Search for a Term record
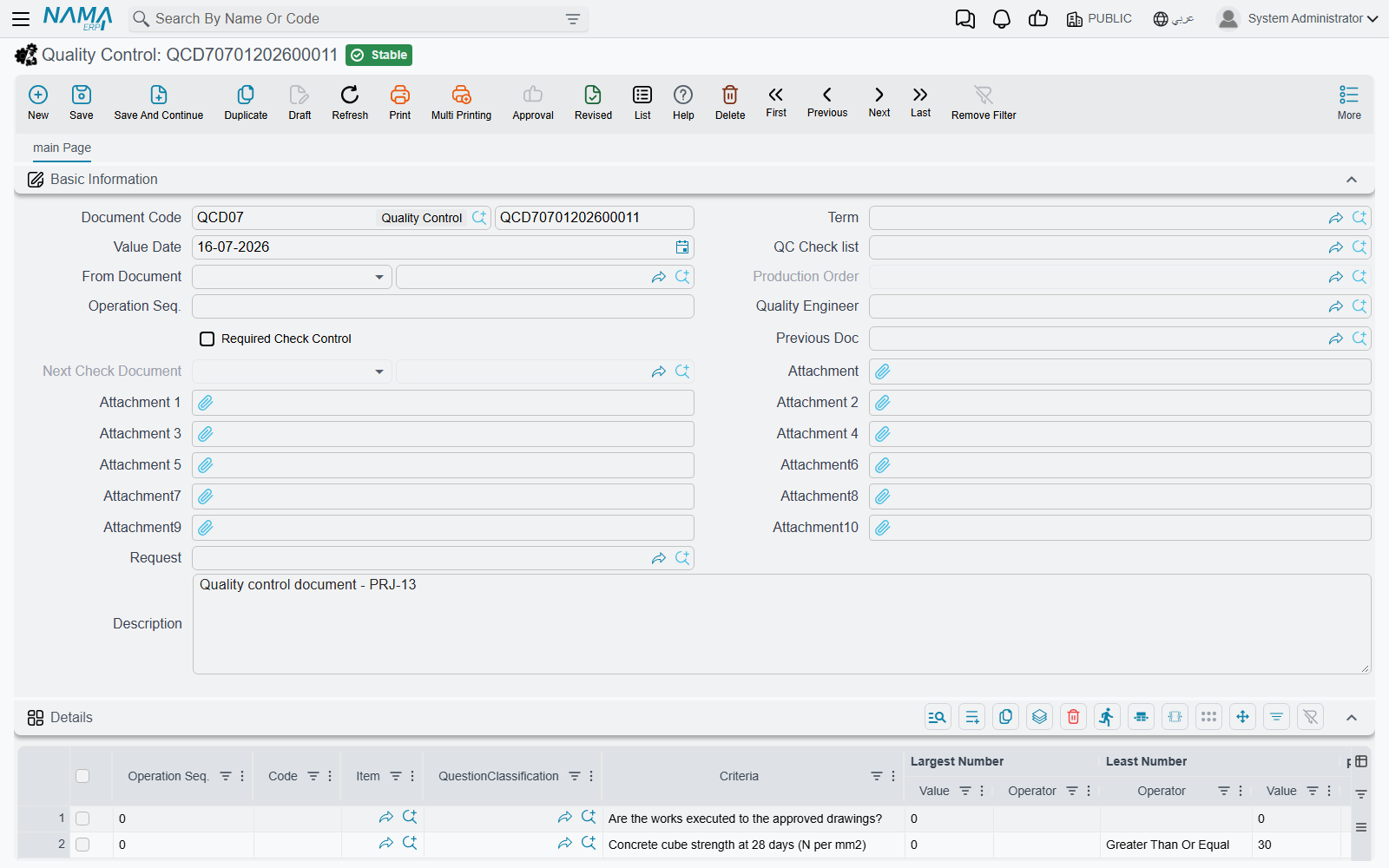 click(1359, 218)
